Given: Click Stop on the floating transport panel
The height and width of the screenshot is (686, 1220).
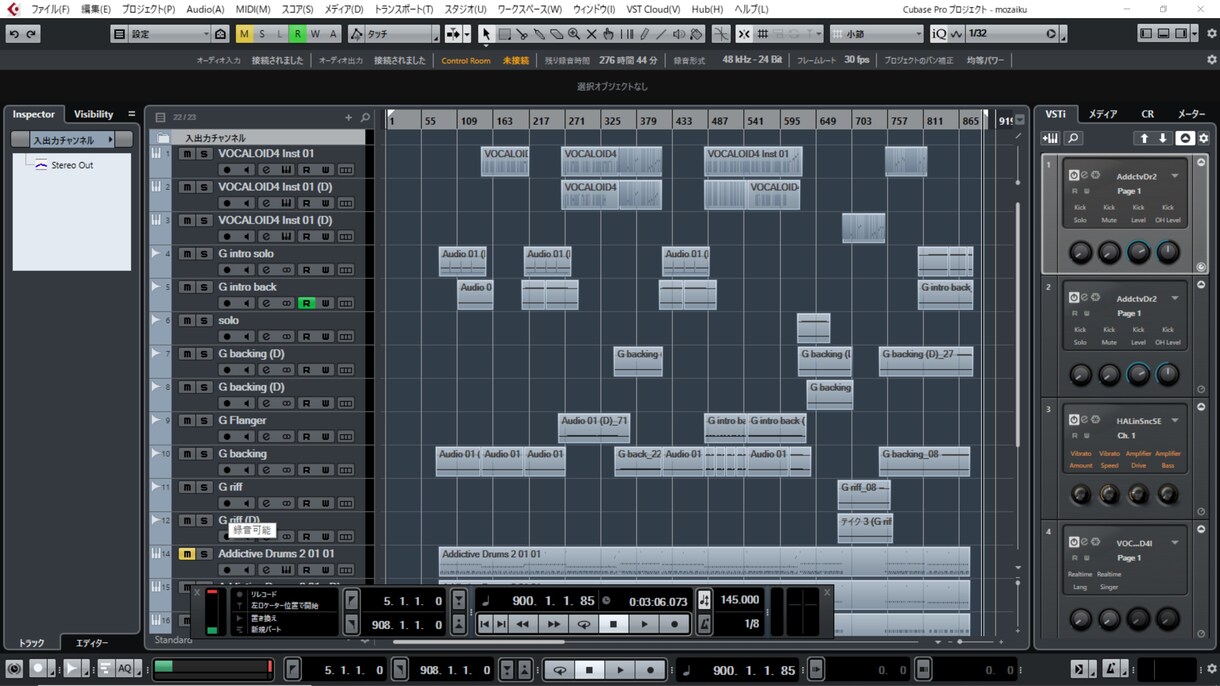Looking at the screenshot, I should point(613,624).
